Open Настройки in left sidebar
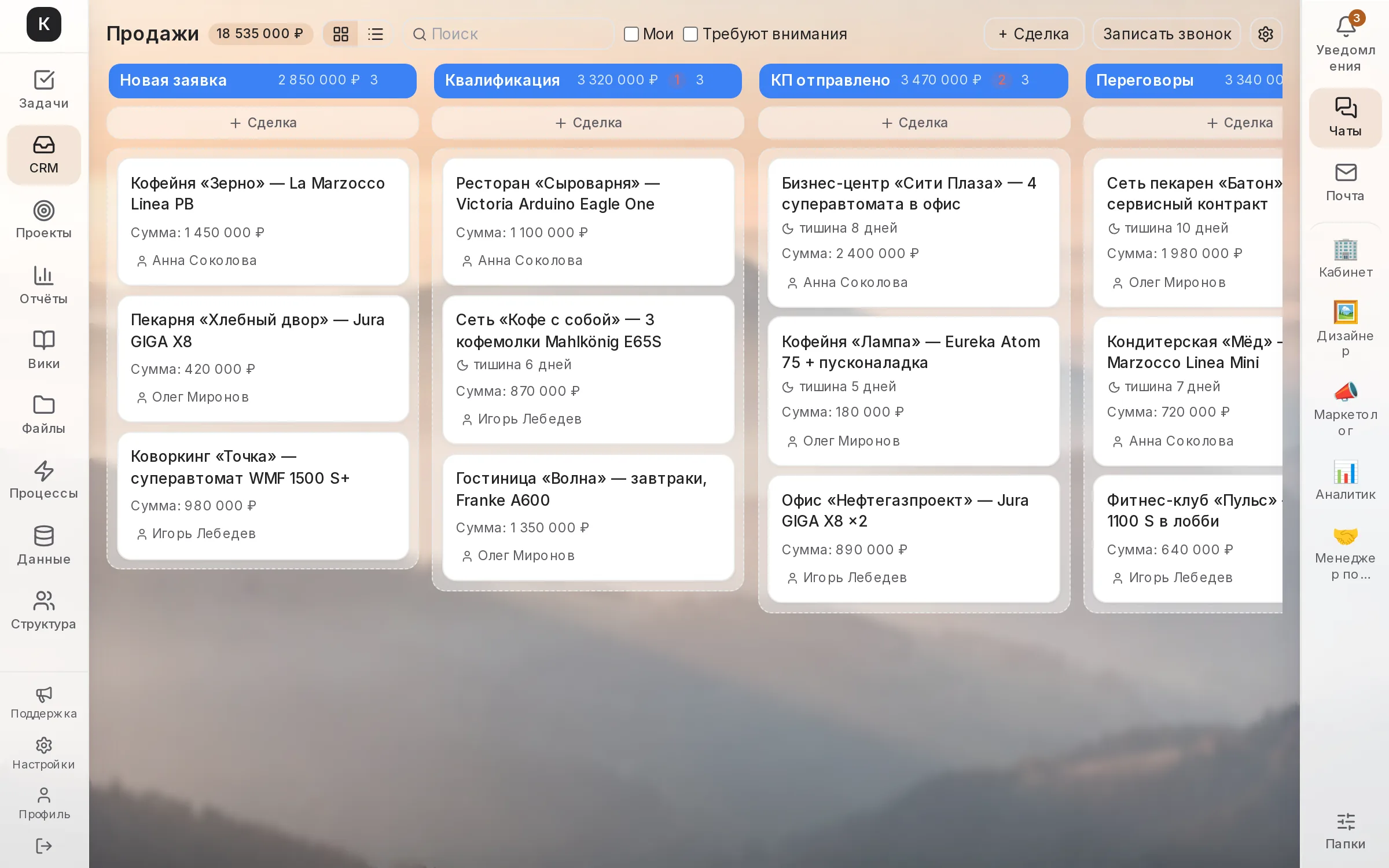The image size is (1389, 868). (x=44, y=753)
